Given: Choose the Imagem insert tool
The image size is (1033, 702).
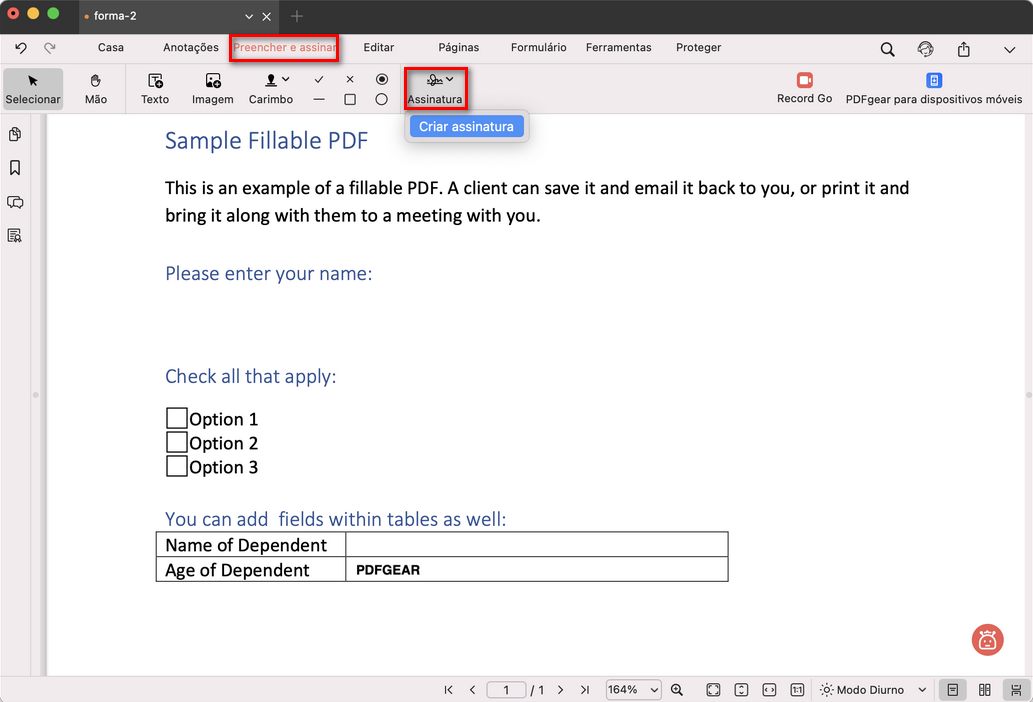Looking at the screenshot, I should click(x=212, y=88).
